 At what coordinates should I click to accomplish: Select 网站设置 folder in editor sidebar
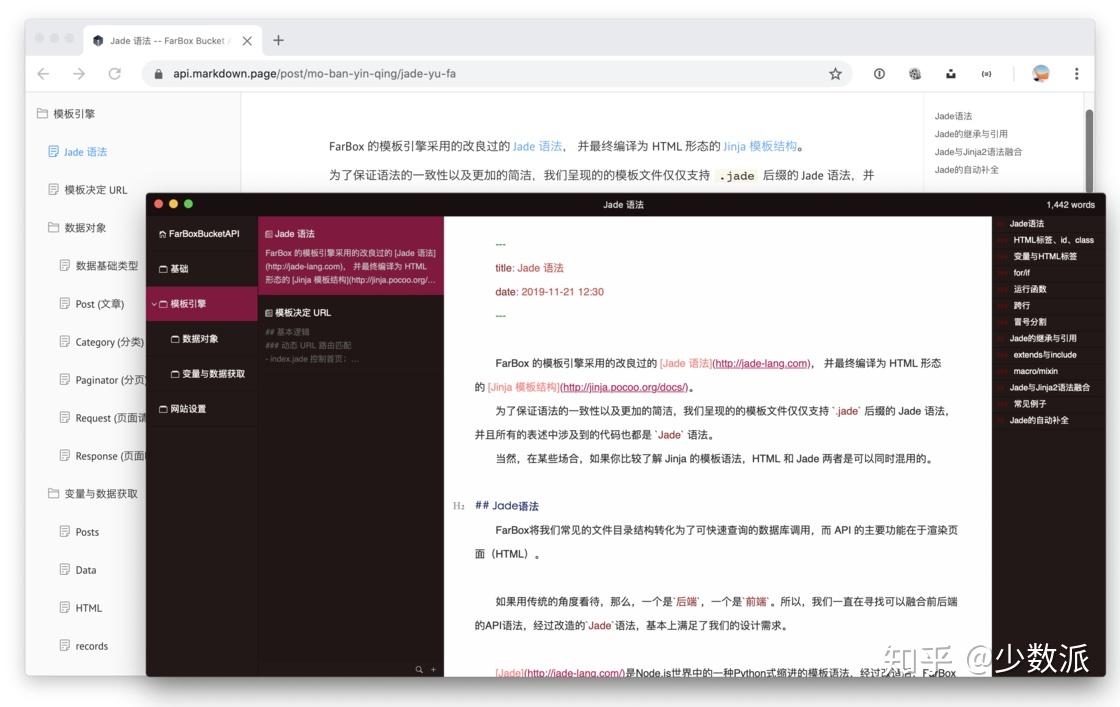point(183,408)
